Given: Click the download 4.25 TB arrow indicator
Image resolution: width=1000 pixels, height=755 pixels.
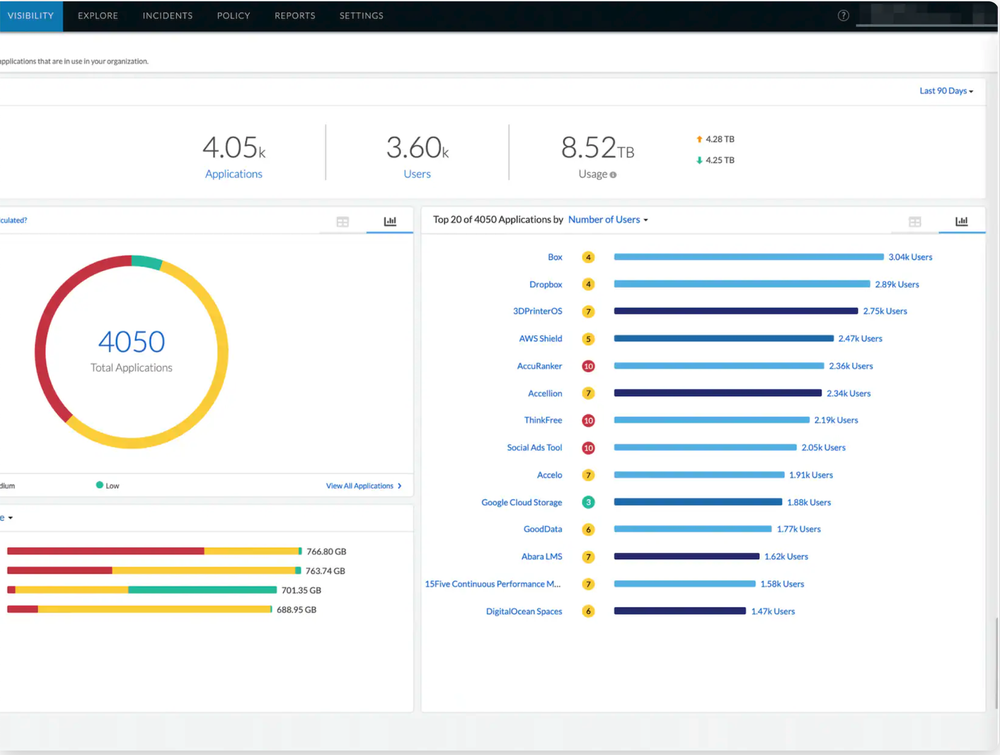Looking at the screenshot, I should click(x=699, y=160).
